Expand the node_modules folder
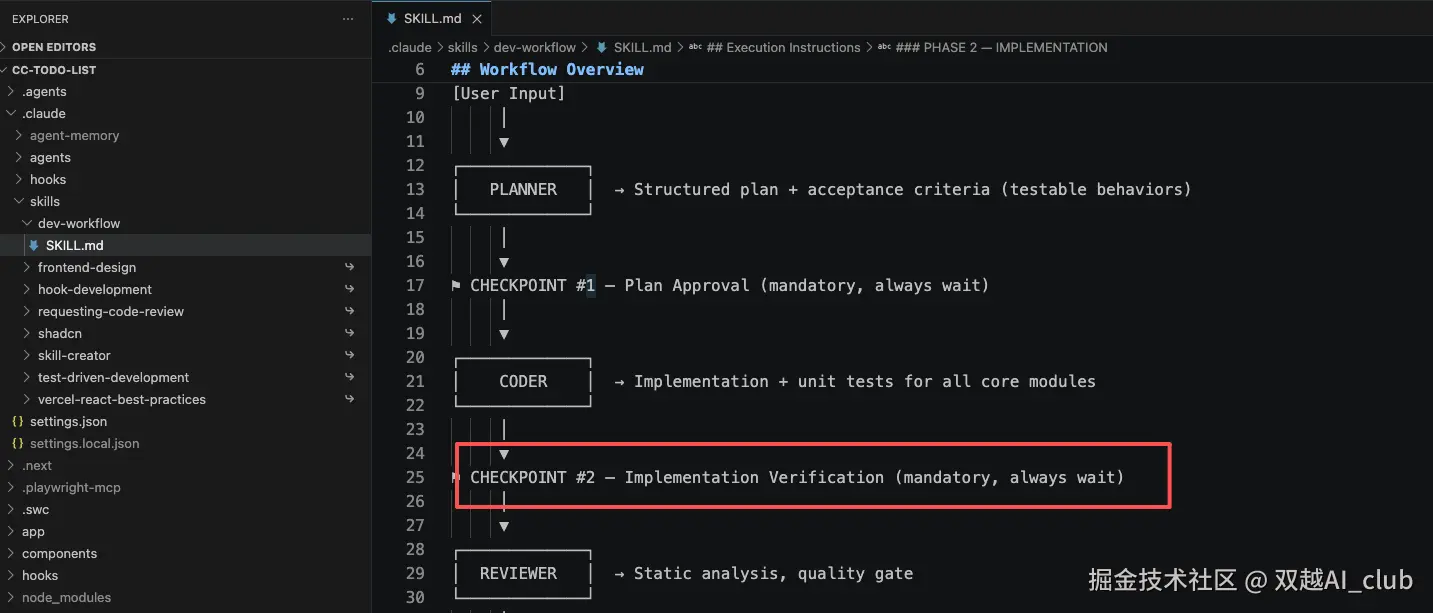The height and width of the screenshot is (613, 1433). pyautogui.click(x=66, y=597)
